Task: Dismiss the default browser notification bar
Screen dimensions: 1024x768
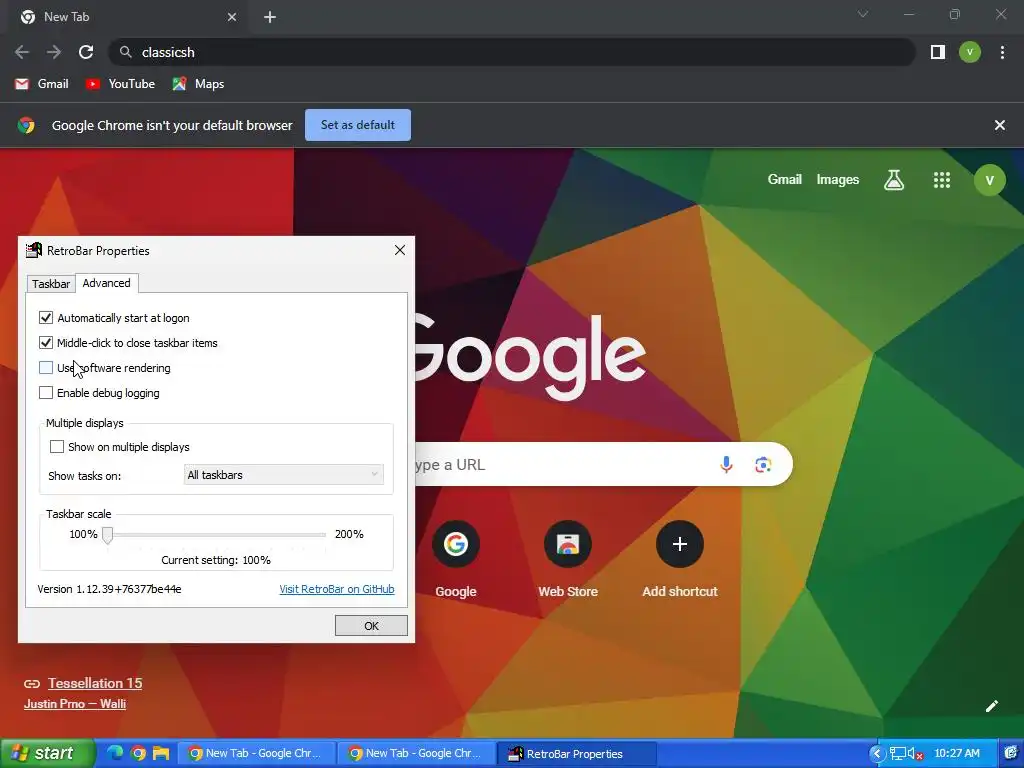Action: (x=999, y=125)
